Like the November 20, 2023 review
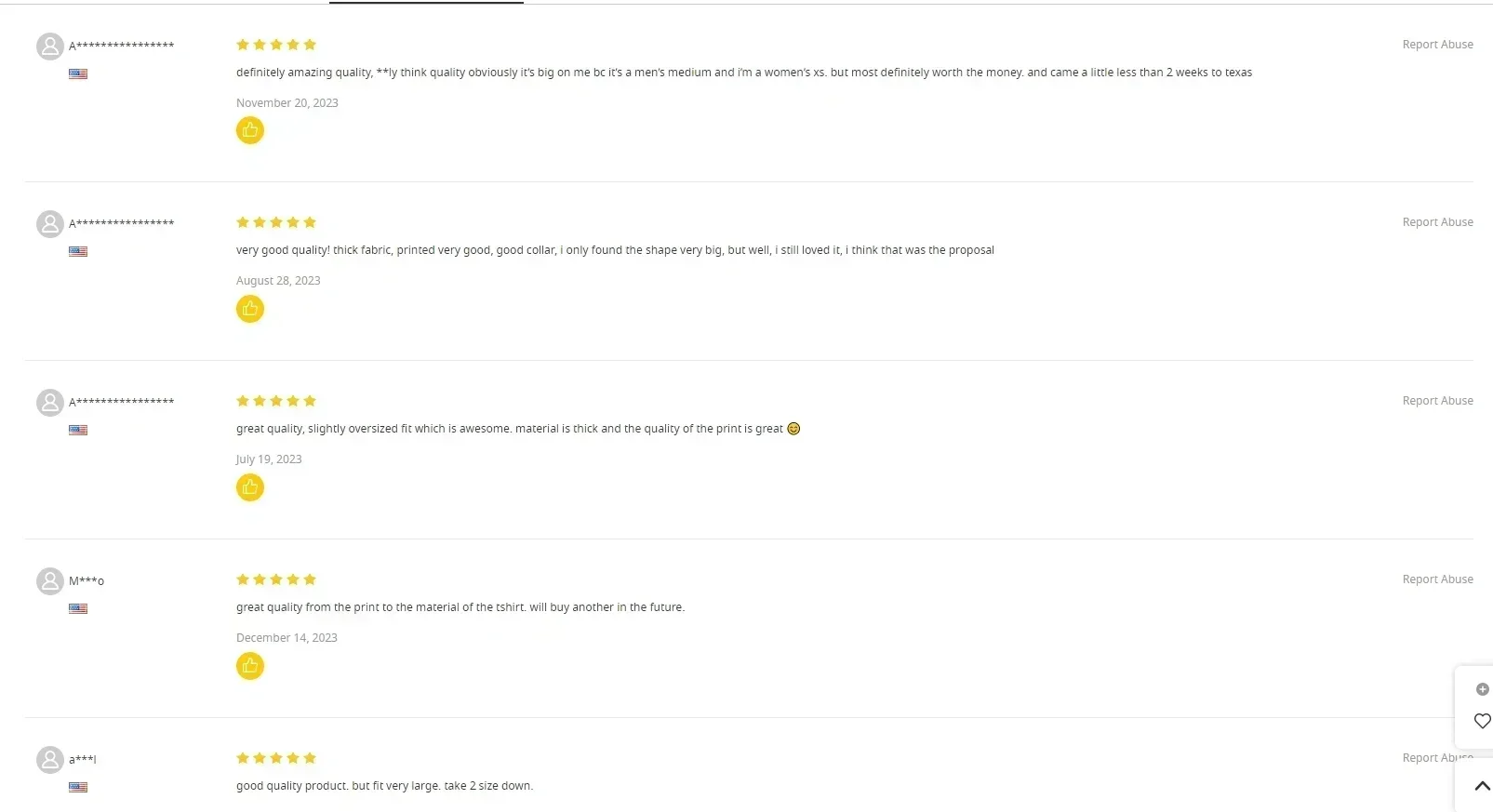The height and width of the screenshot is (812, 1493). coord(250,130)
